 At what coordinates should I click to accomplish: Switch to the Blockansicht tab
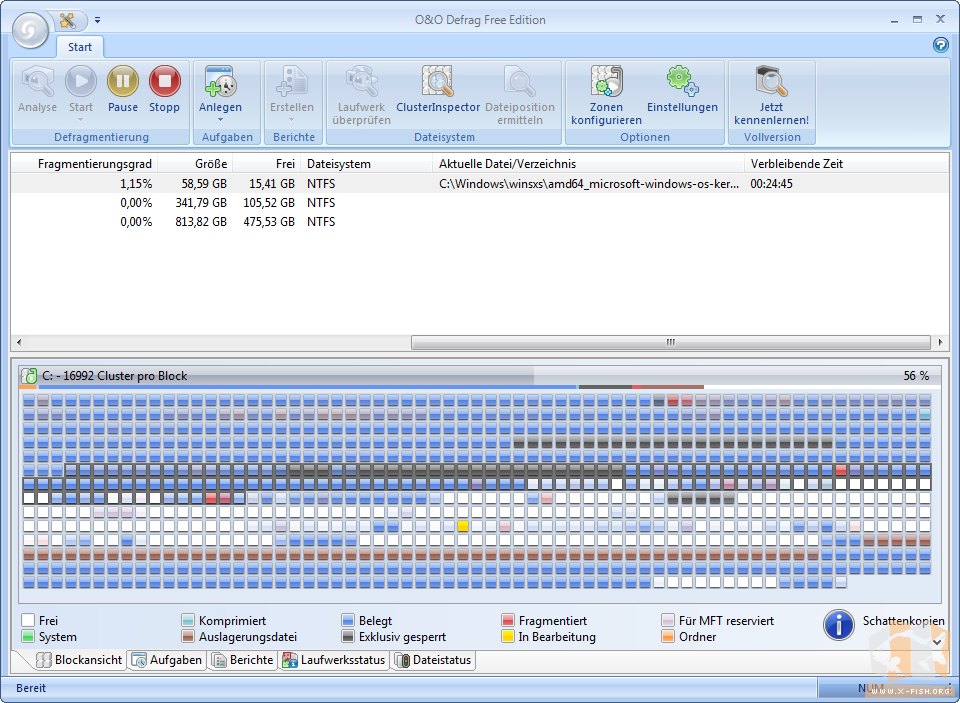pos(78,660)
